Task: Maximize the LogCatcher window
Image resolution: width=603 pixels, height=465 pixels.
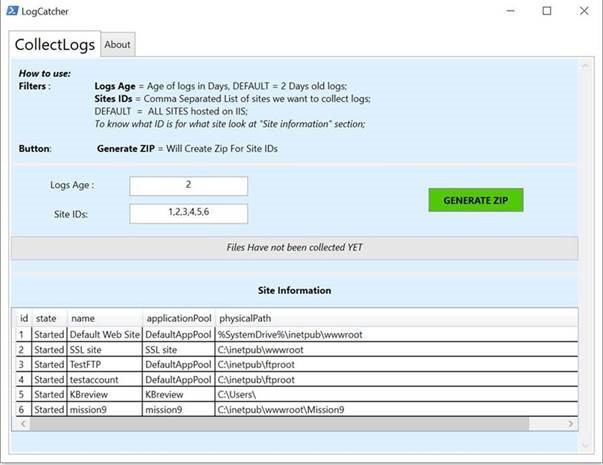Action: [546, 11]
